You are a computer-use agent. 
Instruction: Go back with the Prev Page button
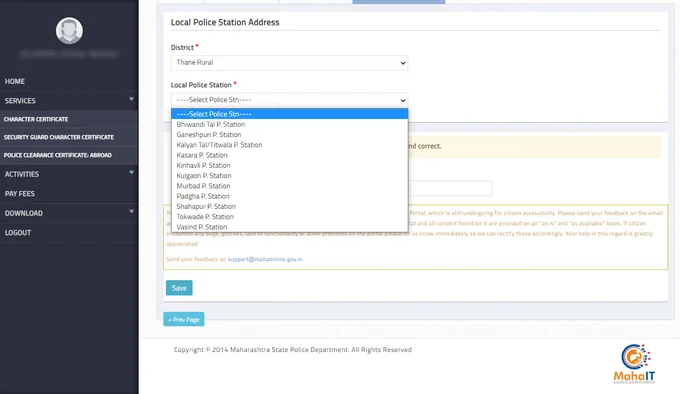tap(184, 319)
